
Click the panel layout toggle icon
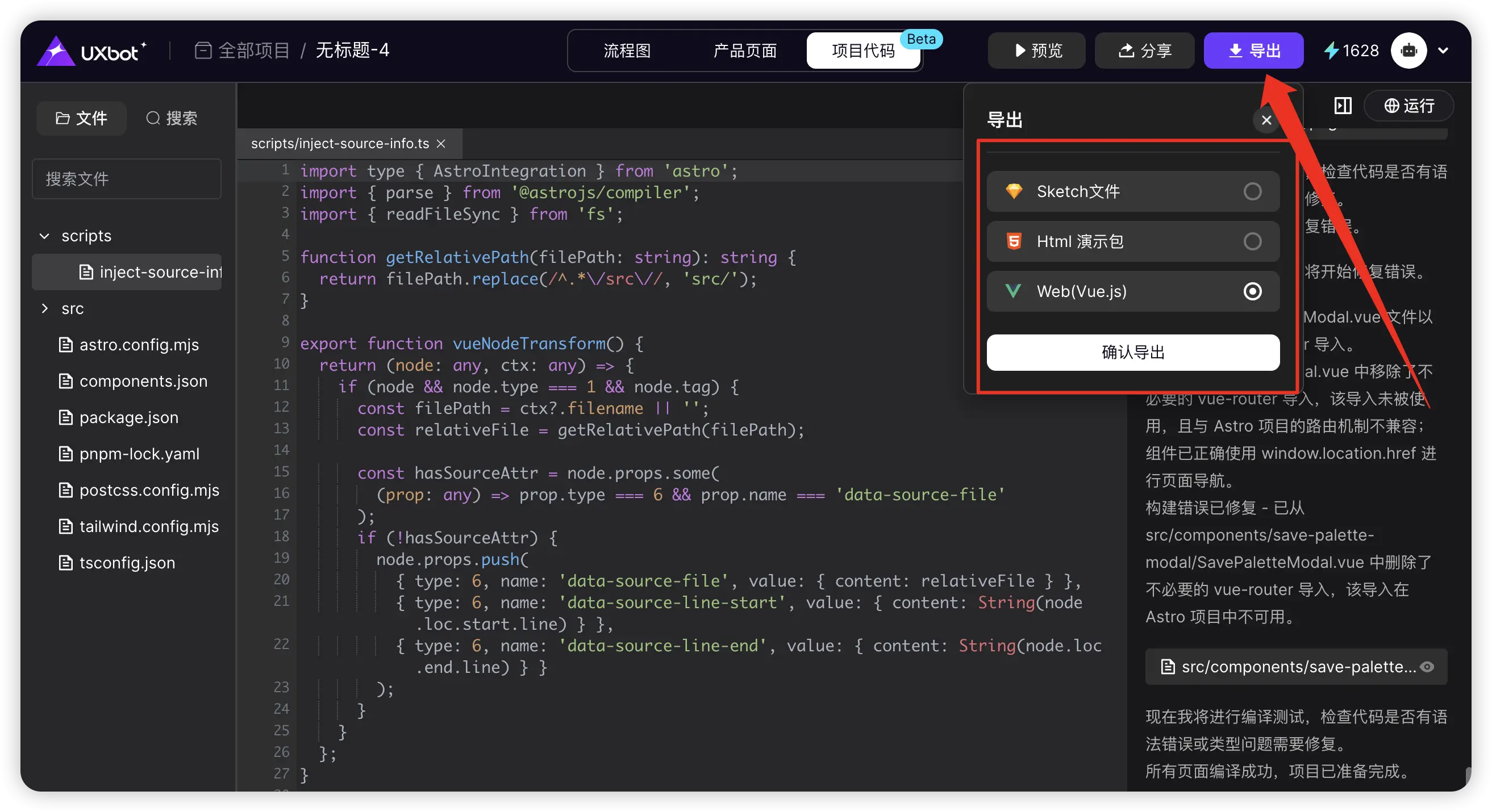(1343, 106)
